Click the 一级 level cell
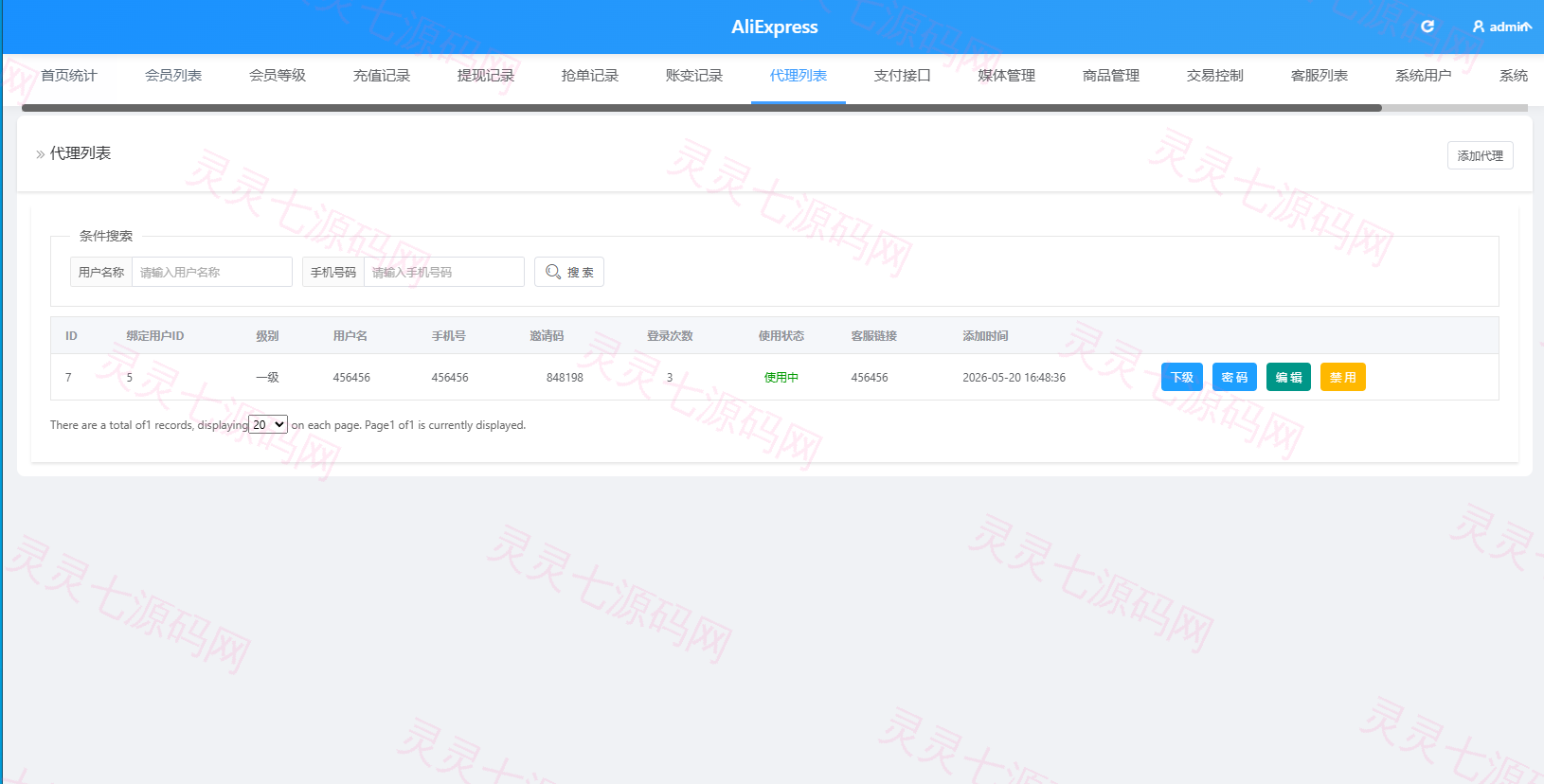This screenshot has width=1544, height=784. point(267,377)
